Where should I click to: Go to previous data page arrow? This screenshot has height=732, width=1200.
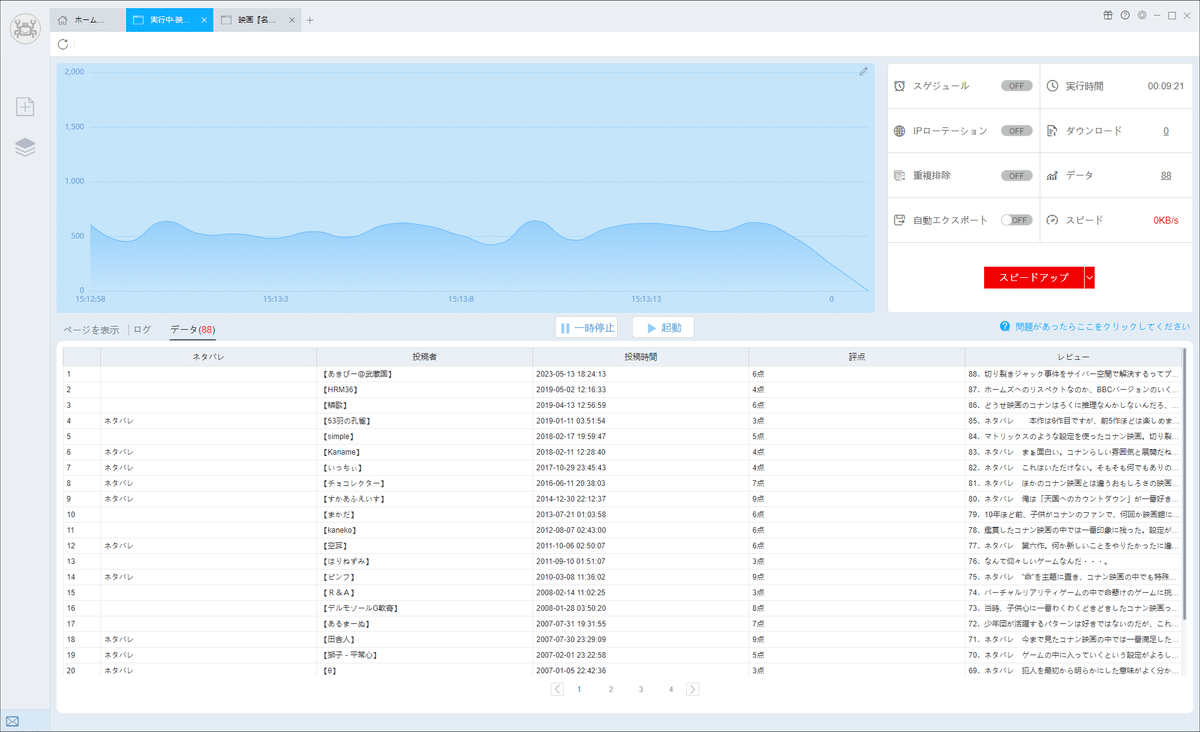click(557, 689)
